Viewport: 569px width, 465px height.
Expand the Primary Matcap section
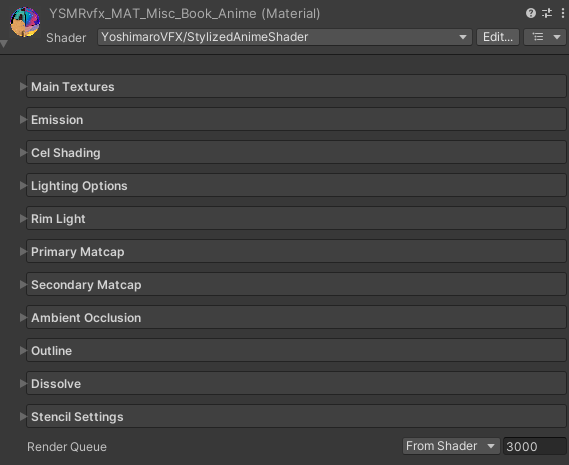pyautogui.click(x=296, y=252)
